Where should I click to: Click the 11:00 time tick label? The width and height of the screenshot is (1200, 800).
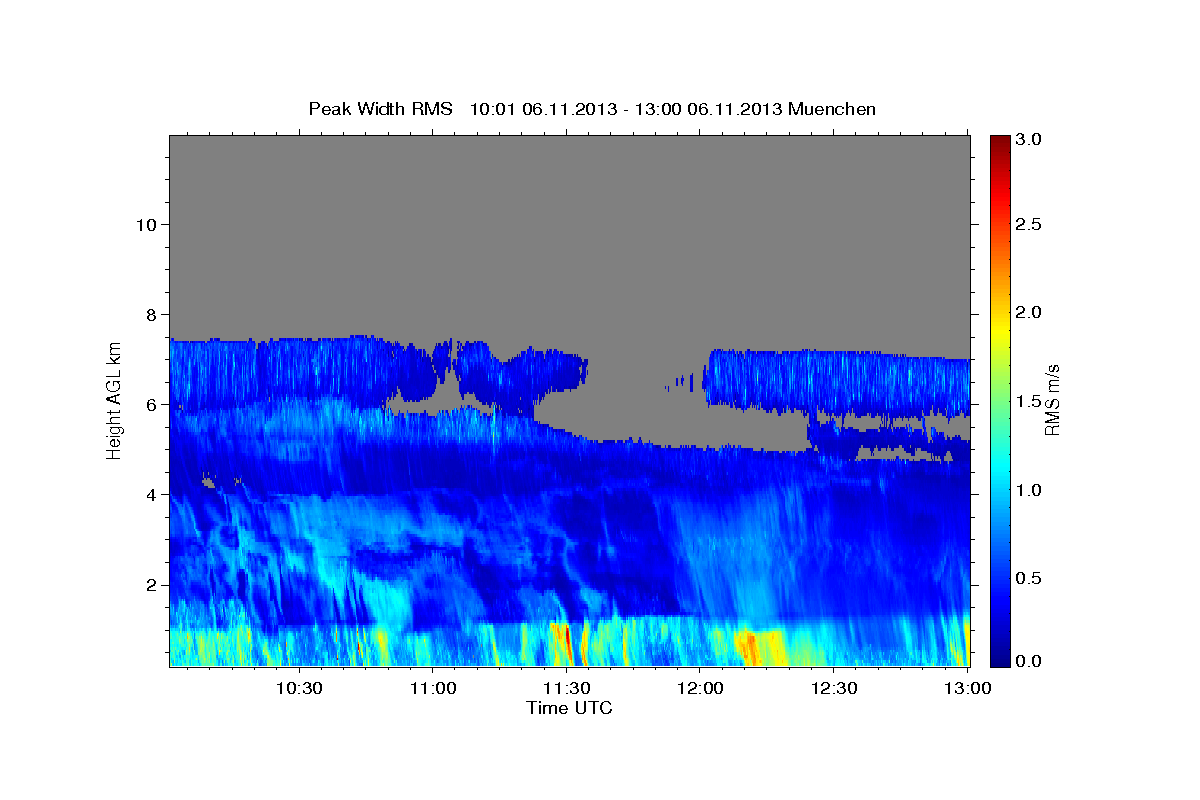point(433,688)
